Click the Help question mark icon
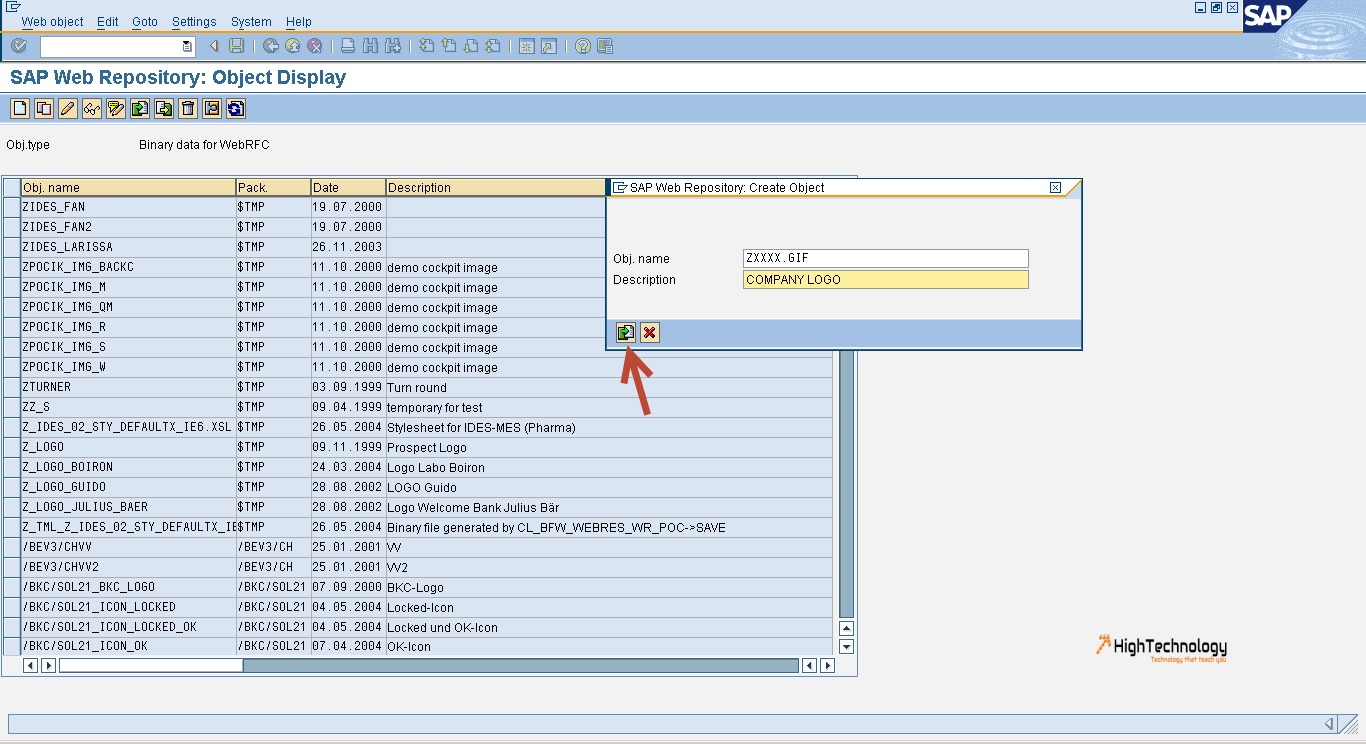Image resolution: width=1366 pixels, height=744 pixels. pos(583,46)
